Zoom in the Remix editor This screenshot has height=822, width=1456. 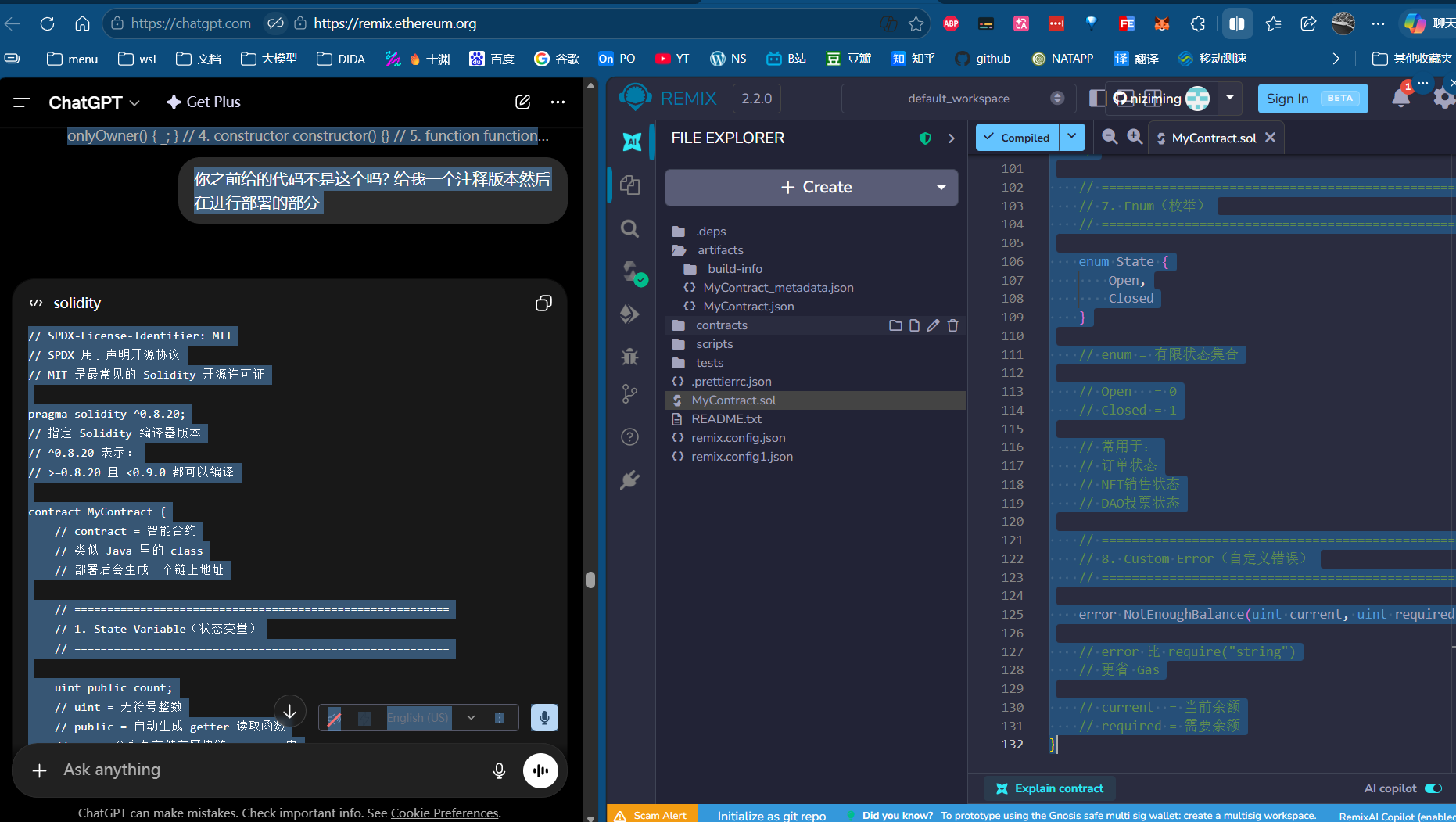click(1135, 137)
